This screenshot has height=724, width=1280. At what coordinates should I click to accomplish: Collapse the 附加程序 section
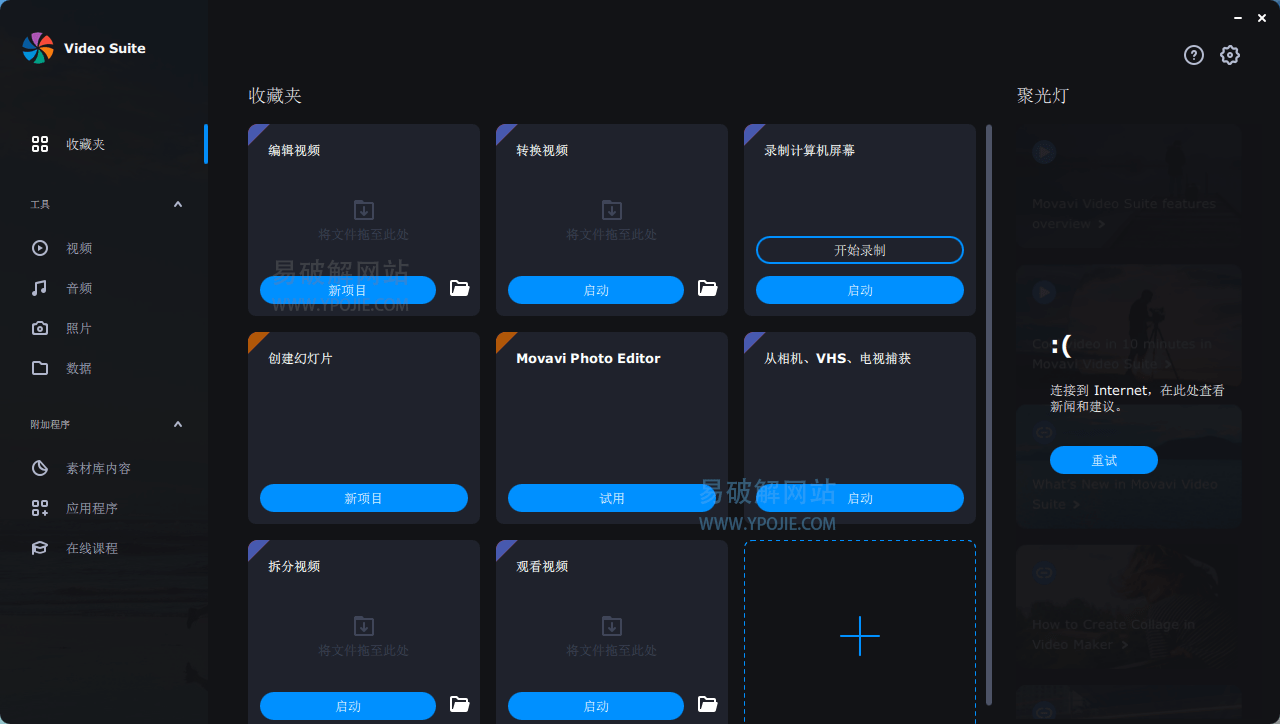[177, 424]
